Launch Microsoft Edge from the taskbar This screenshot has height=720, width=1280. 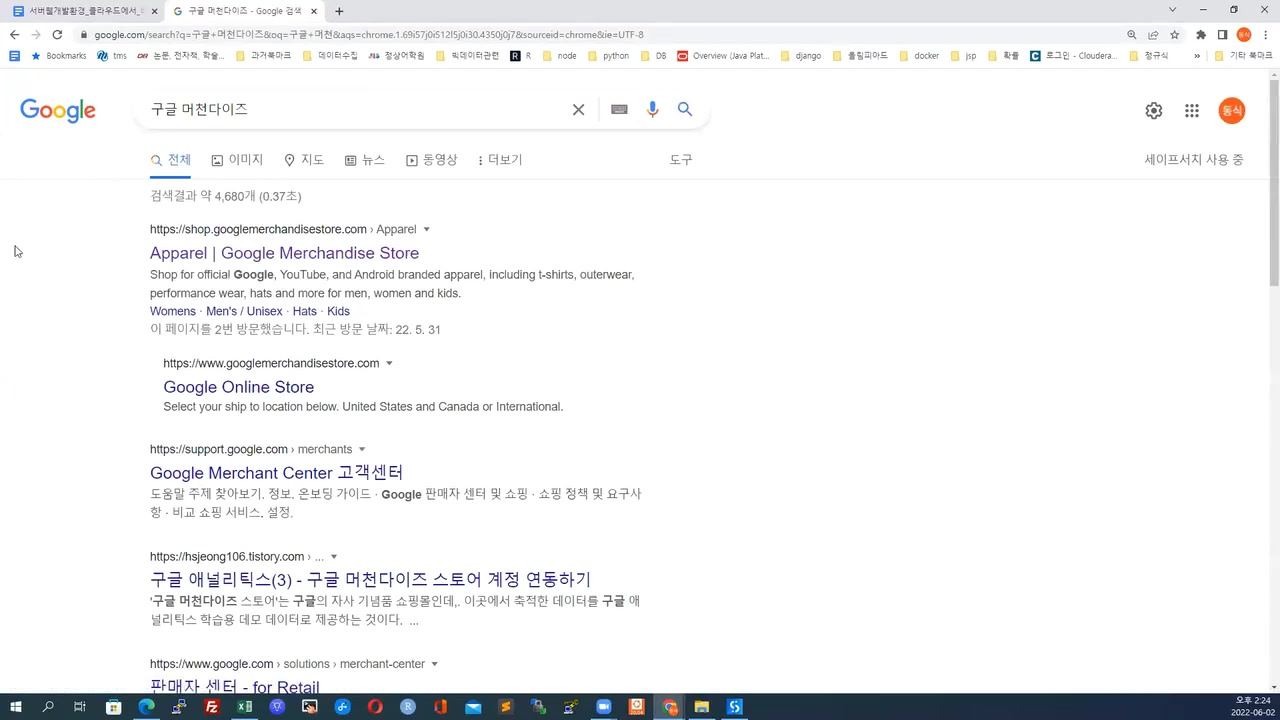[146, 708]
